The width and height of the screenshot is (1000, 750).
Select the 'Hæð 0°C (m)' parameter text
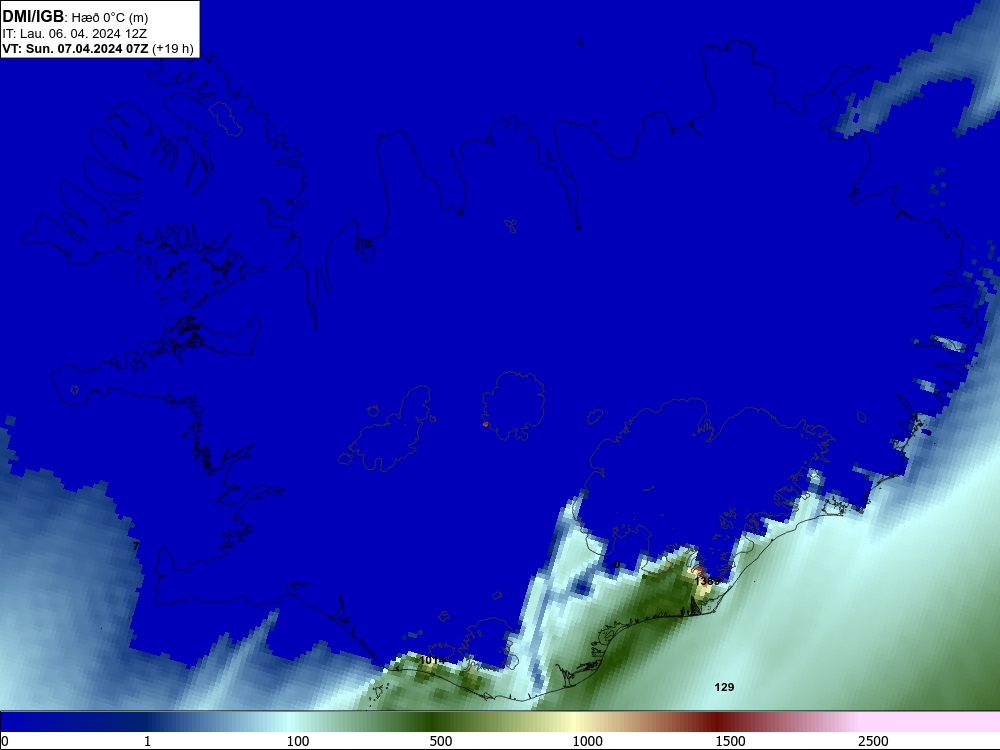point(110,18)
